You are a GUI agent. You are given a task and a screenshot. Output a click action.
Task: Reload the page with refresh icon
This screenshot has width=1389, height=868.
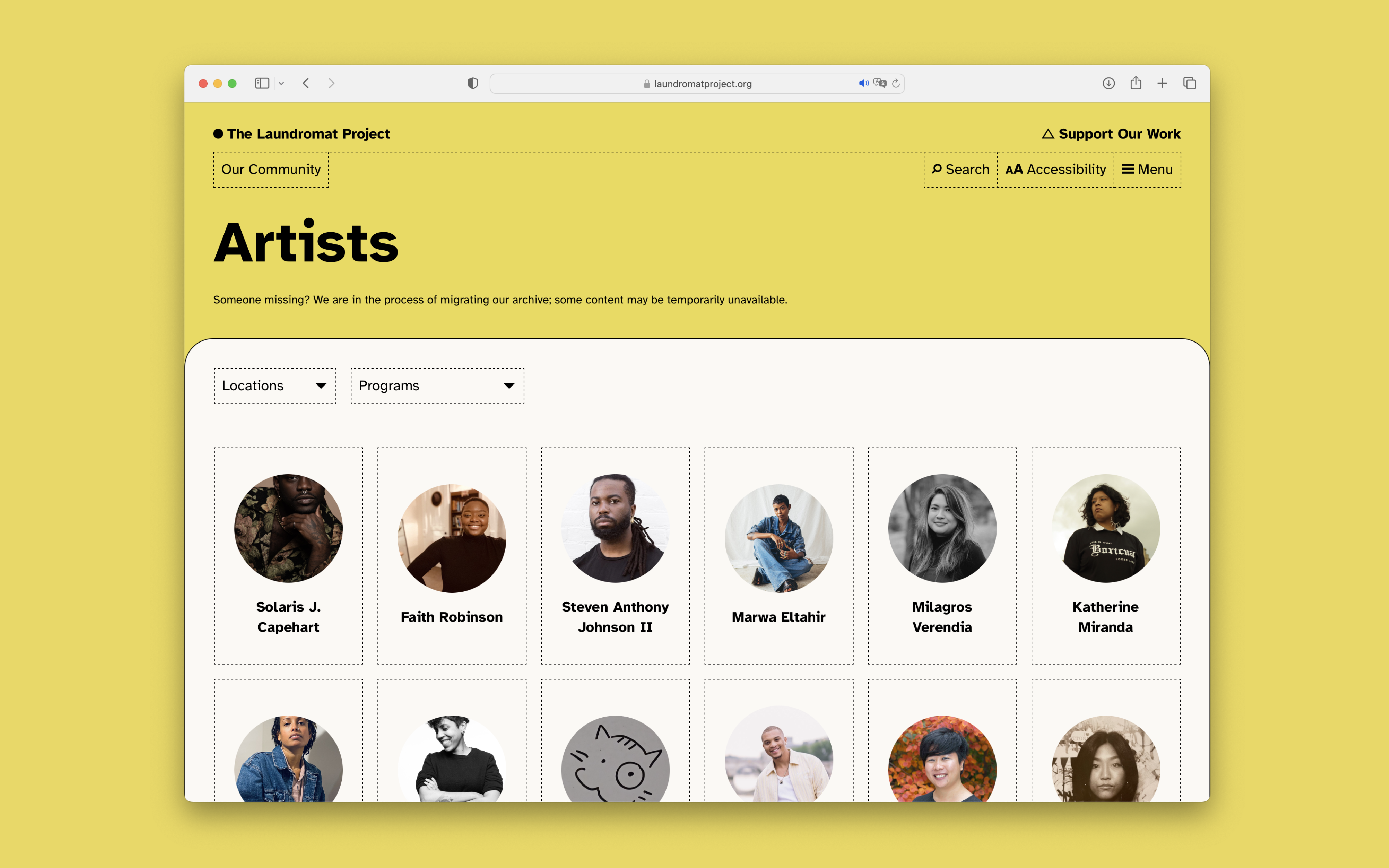tap(896, 83)
